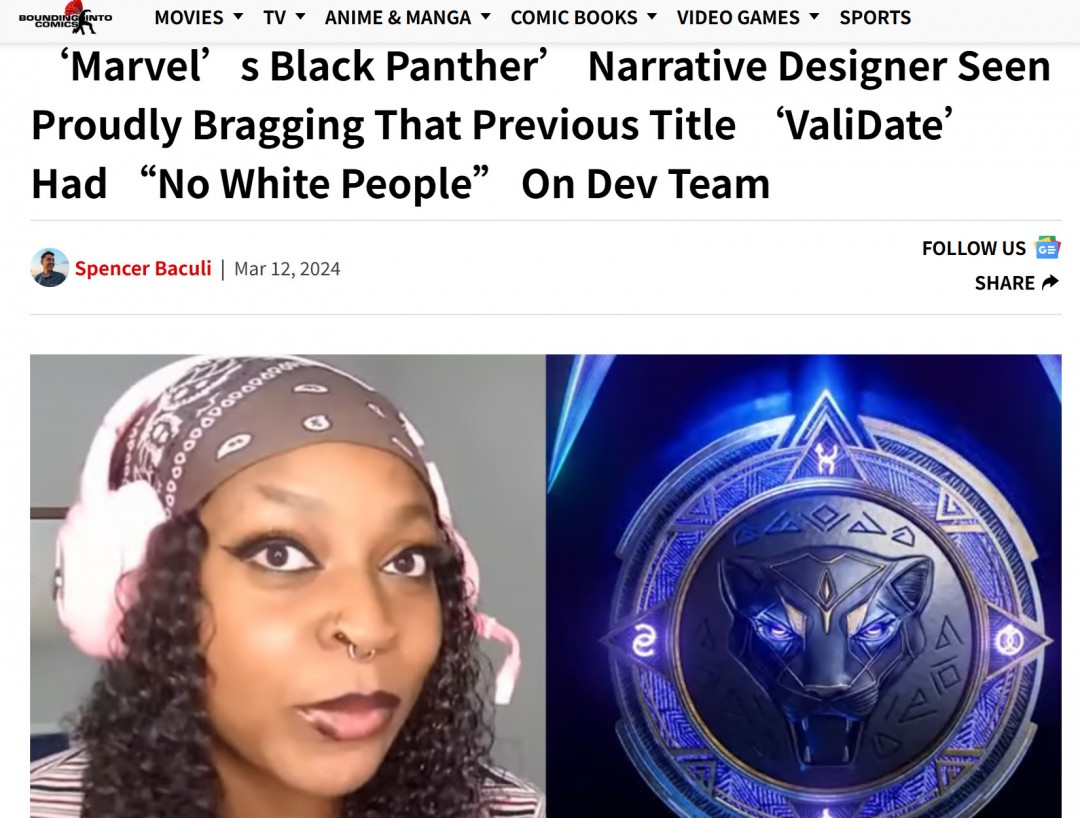Click the share arrow icon
Image resolution: width=1080 pixels, height=818 pixels.
coord(1050,282)
